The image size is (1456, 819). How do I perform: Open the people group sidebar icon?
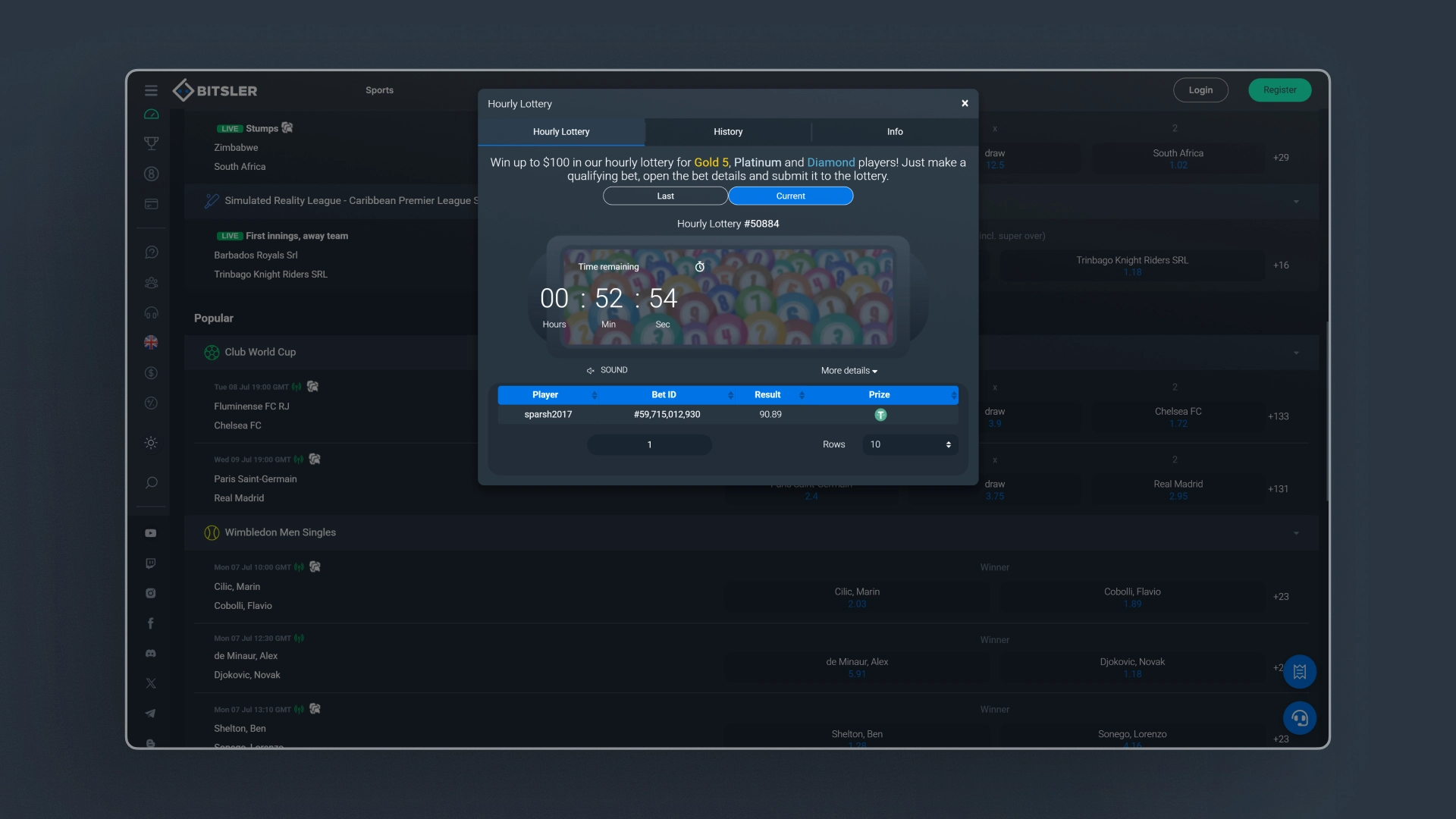point(151,283)
